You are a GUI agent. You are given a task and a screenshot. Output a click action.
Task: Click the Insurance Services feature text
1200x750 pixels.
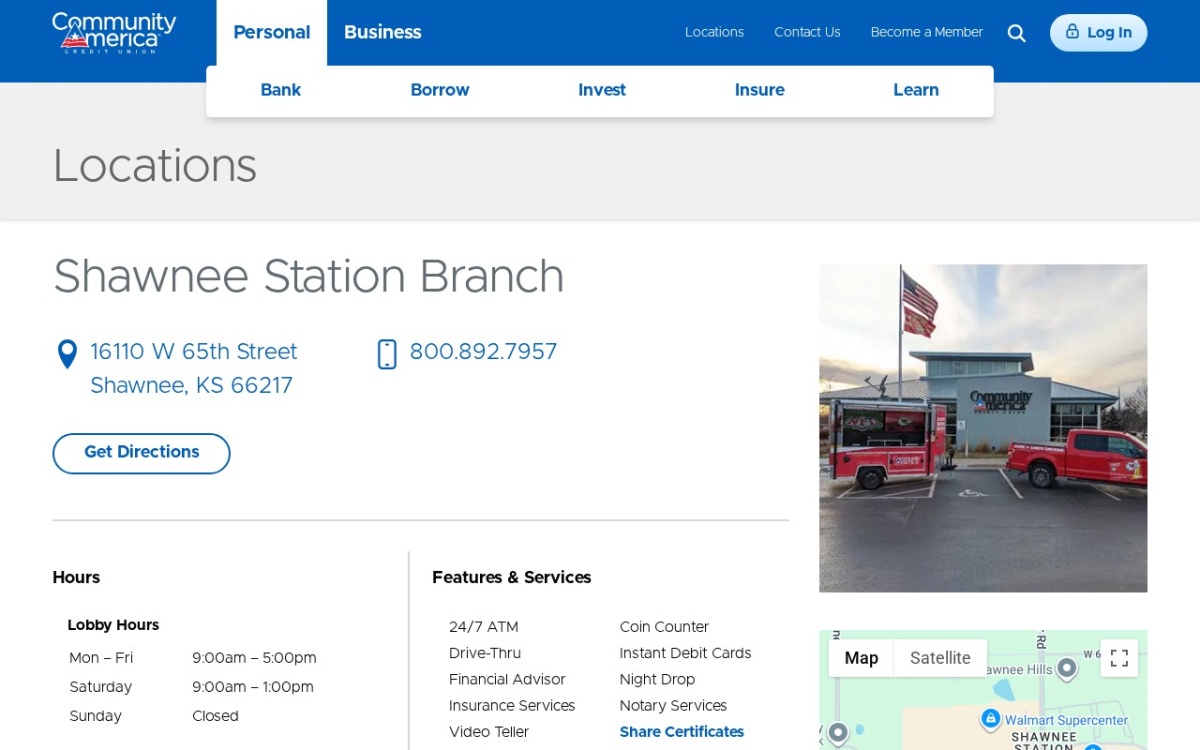(512, 706)
